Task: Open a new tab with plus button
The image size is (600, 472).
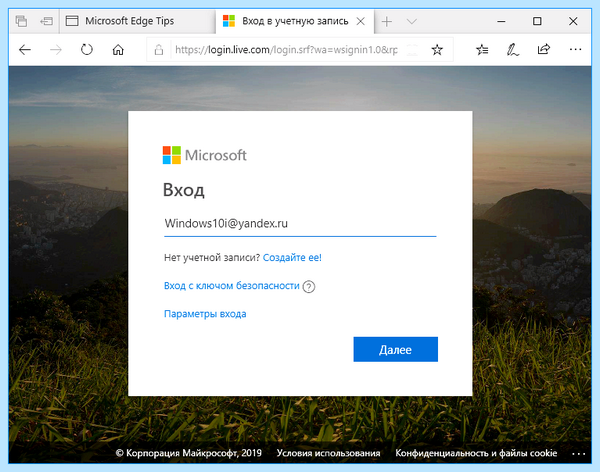Action: [387, 21]
